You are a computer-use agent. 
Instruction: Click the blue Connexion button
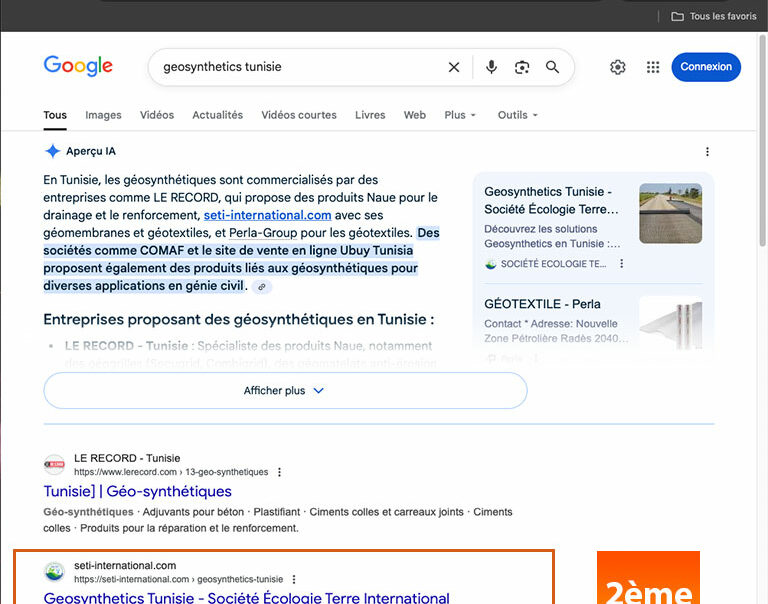click(x=706, y=67)
